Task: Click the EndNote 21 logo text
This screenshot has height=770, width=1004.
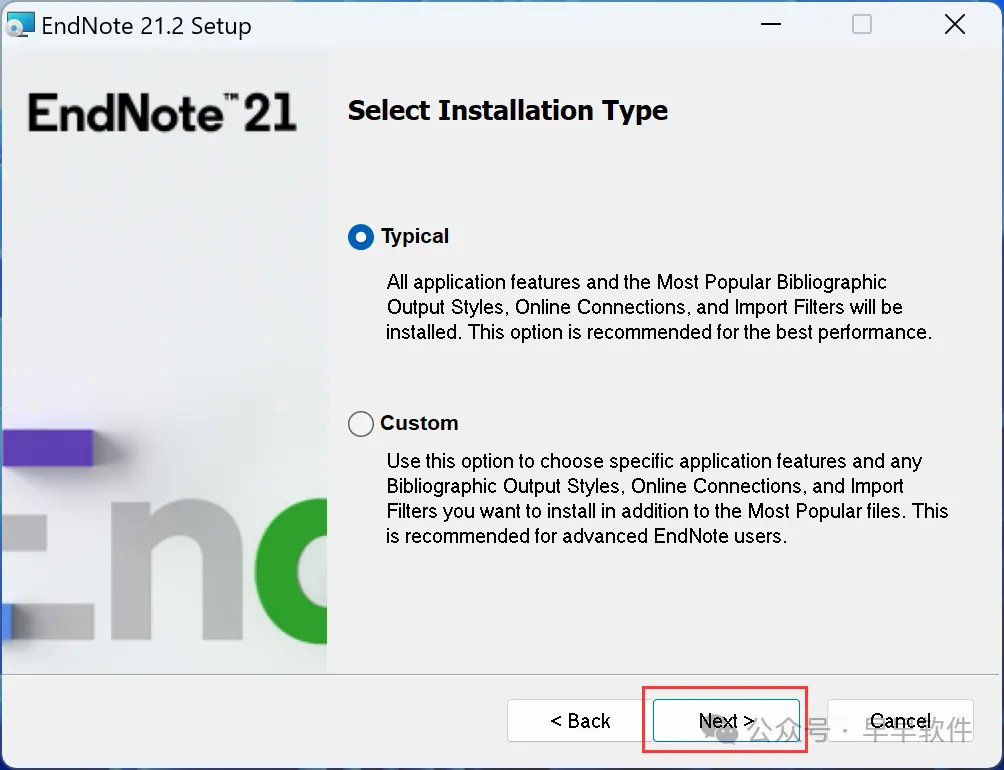Action: pyautogui.click(x=162, y=113)
